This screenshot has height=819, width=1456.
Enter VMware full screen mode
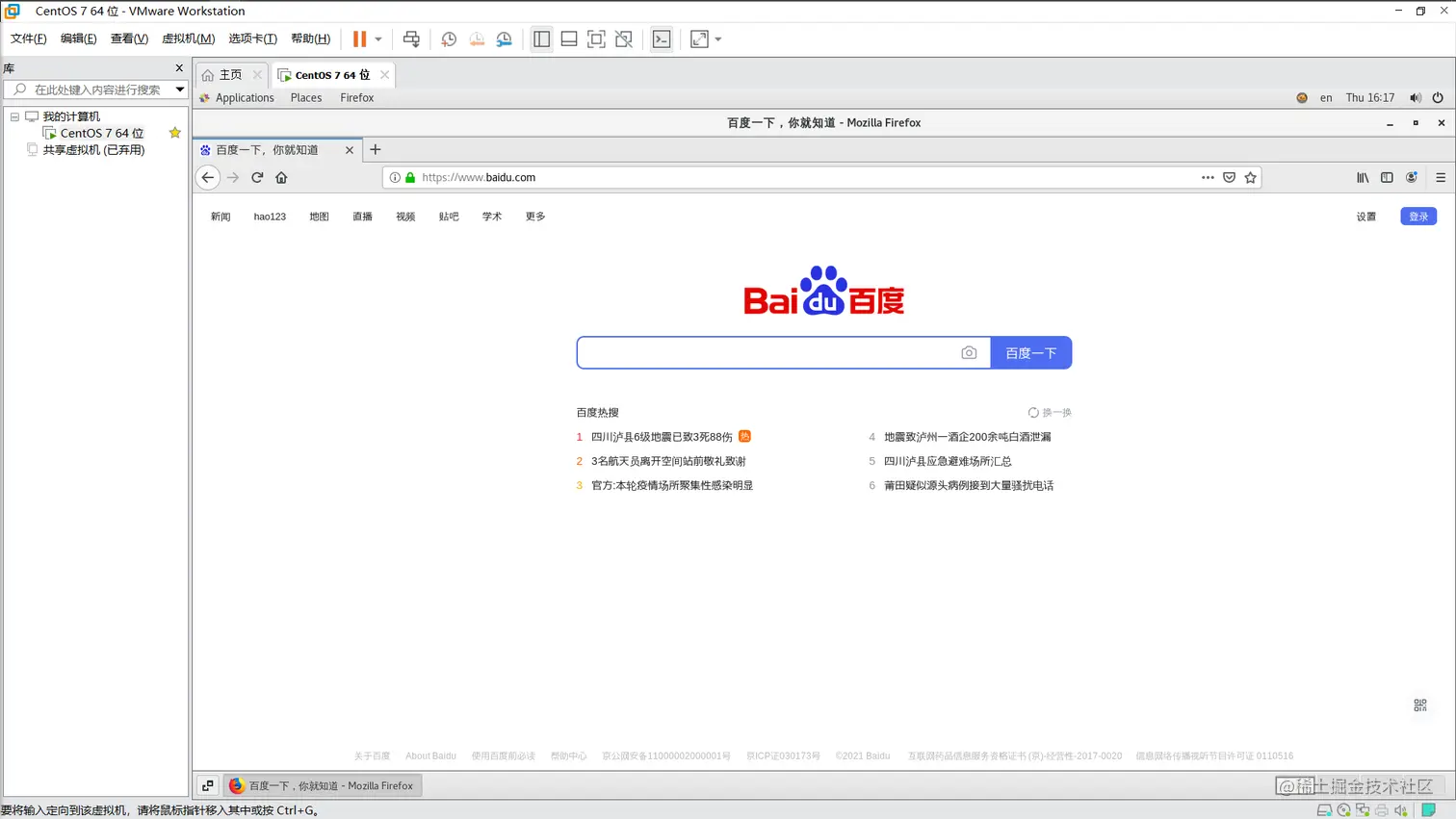[596, 39]
